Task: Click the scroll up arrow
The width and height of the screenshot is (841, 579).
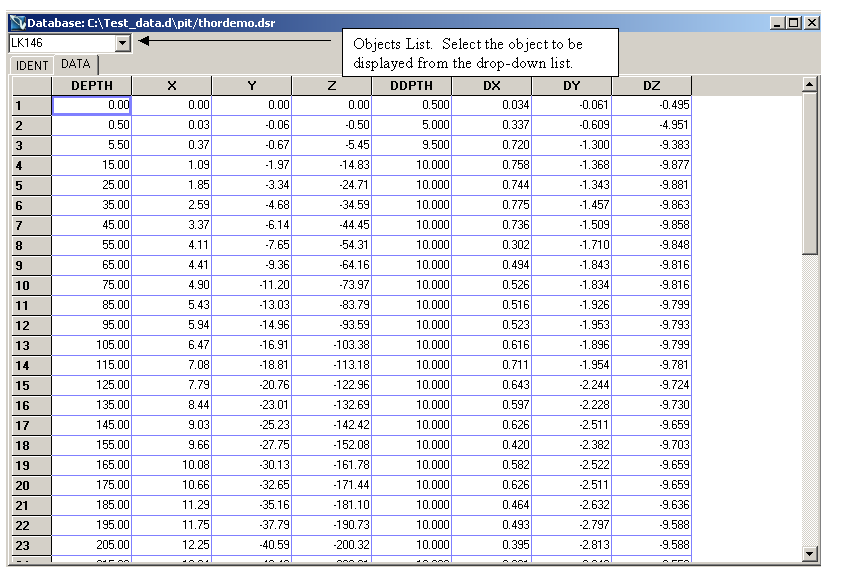Action: click(809, 84)
